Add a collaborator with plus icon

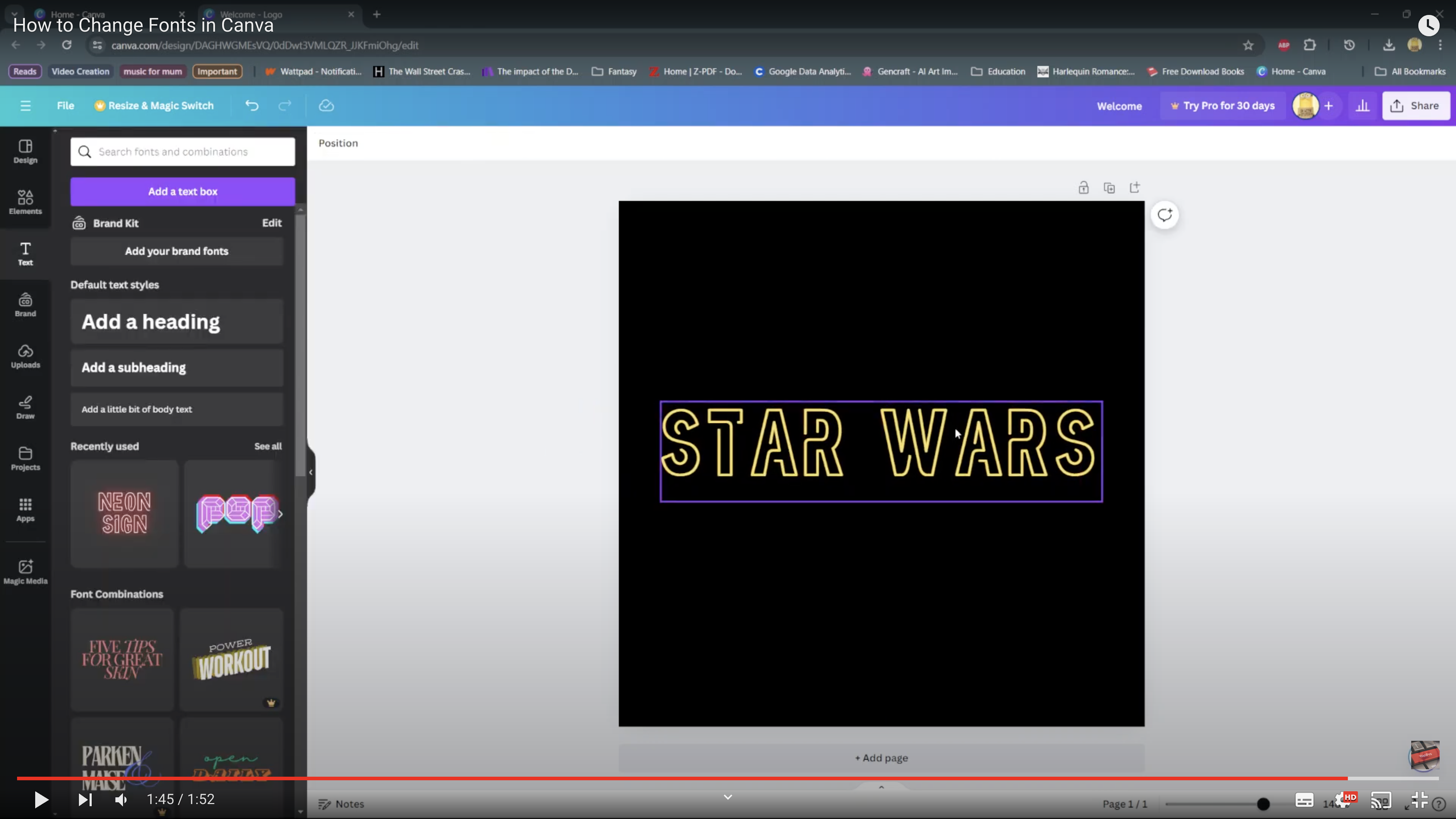[x=1328, y=106]
